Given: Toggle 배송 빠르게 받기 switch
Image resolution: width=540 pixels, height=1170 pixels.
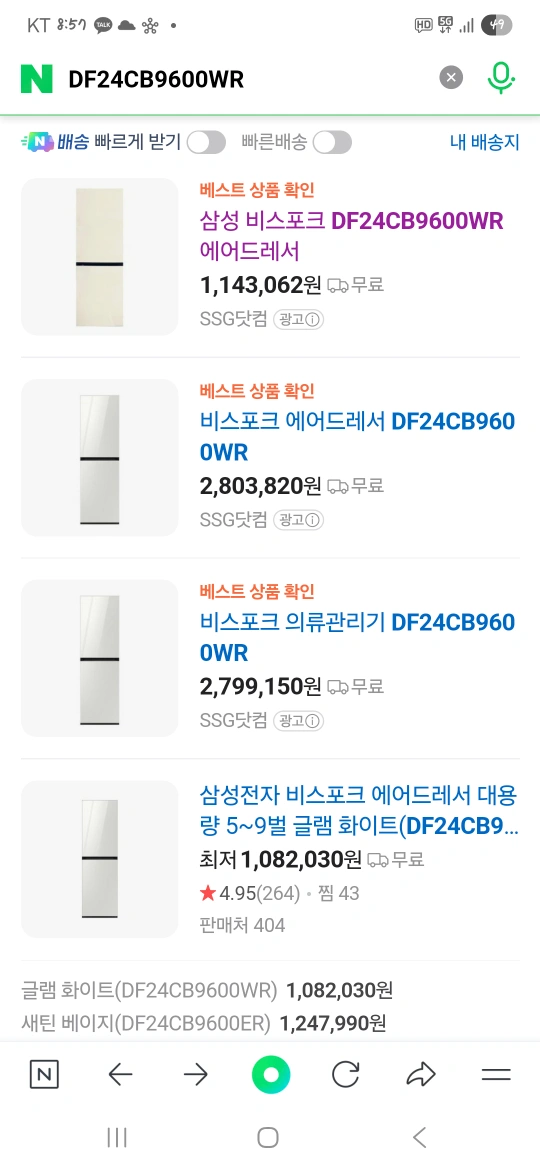Looking at the screenshot, I should tap(206, 142).
